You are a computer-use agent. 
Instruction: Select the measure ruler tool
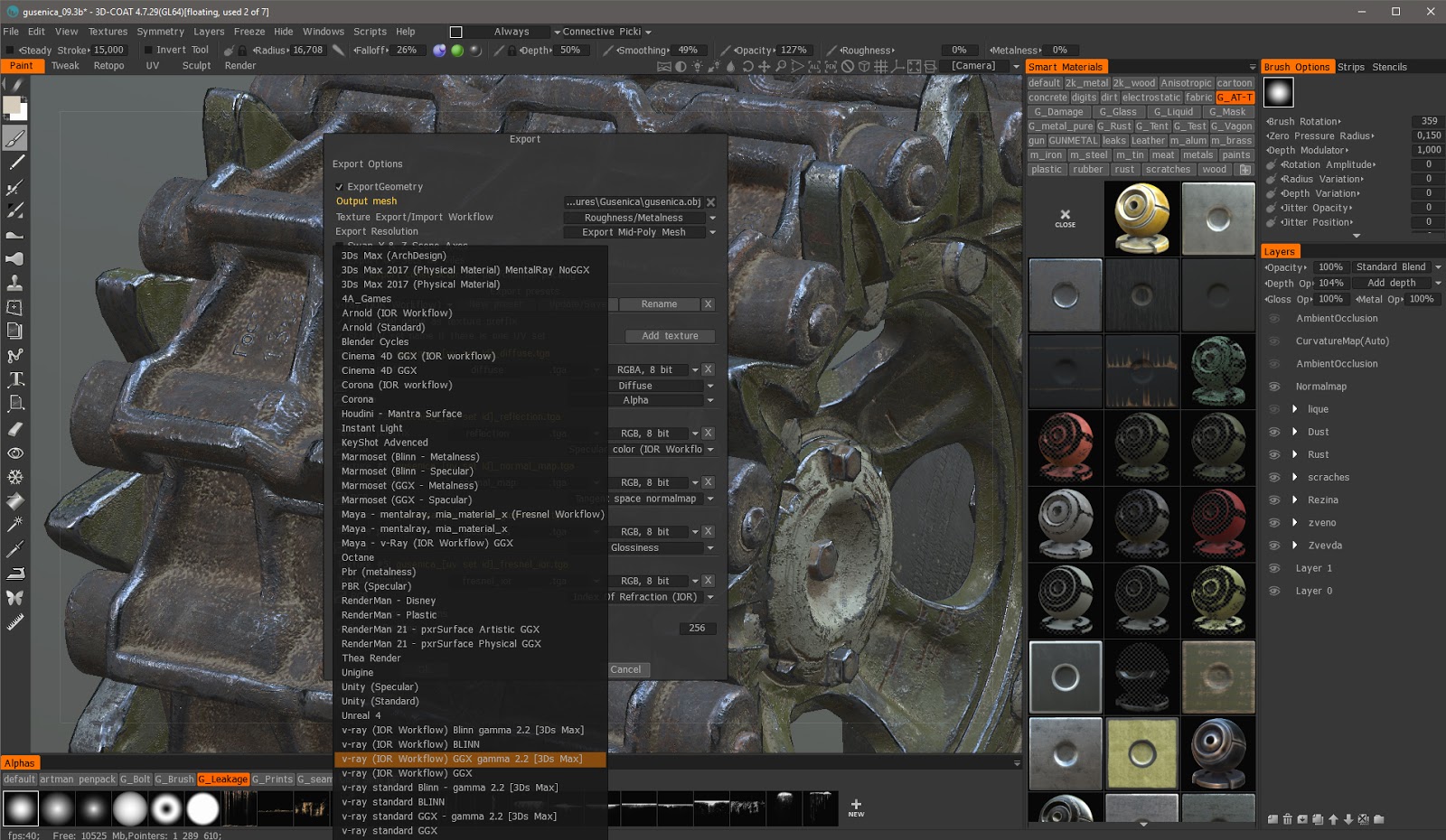coord(14,622)
